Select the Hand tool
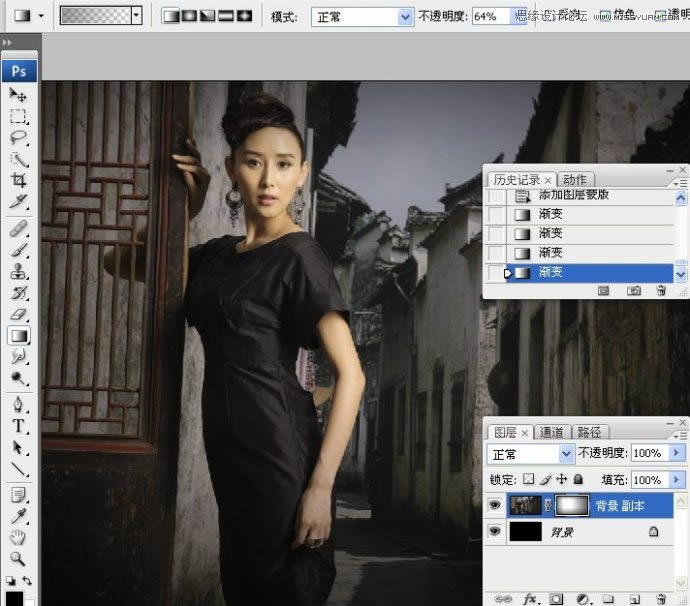 (x=19, y=537)
